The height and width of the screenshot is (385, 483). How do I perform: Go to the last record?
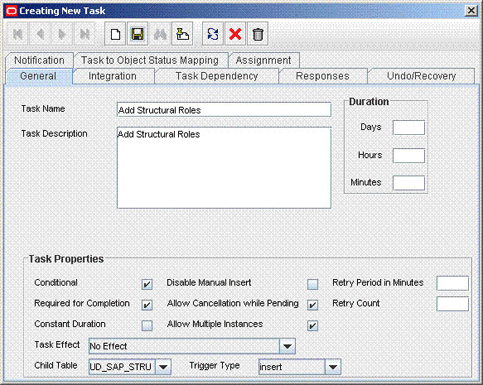coord(84,34)
